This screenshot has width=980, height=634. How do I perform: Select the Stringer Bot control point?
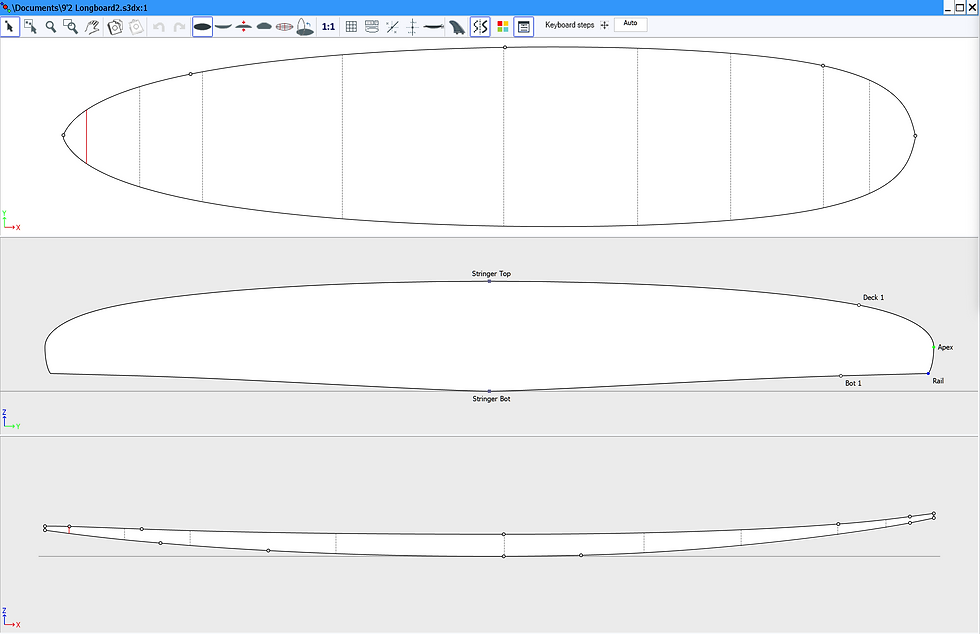point(489,391)
